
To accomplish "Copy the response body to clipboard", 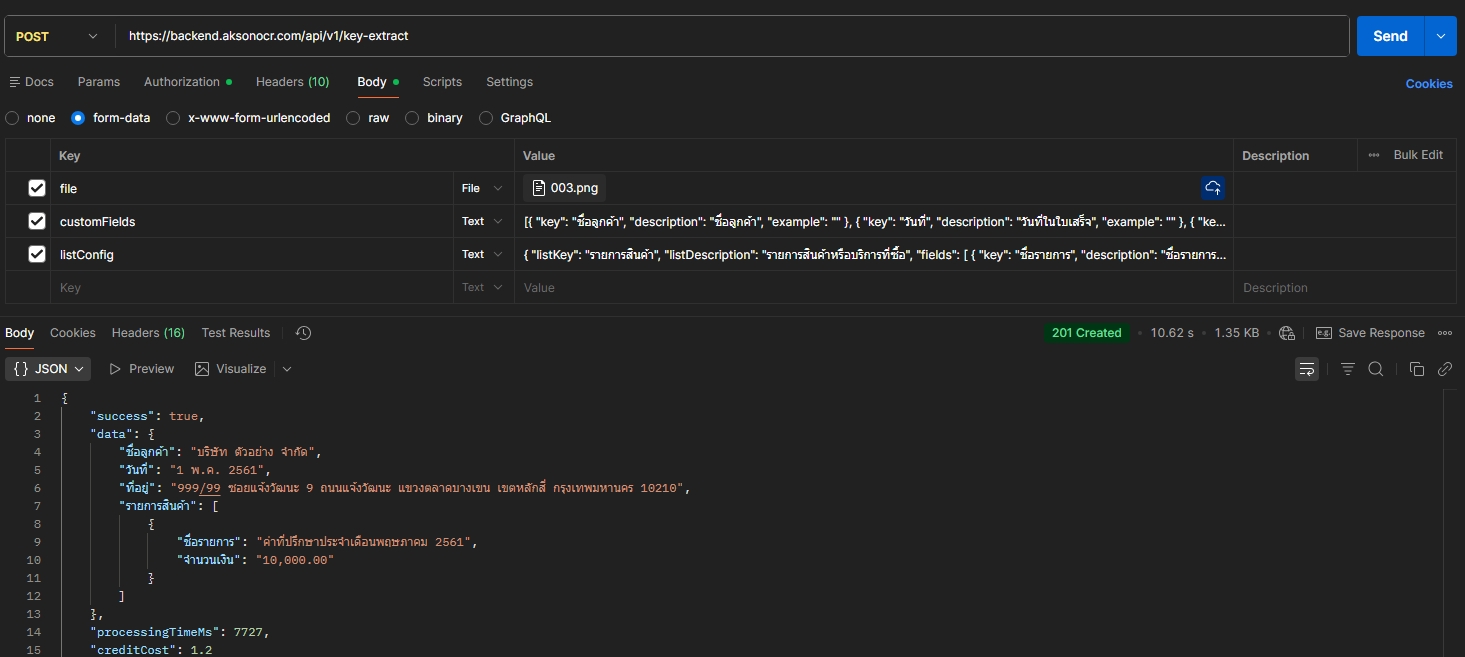I will (x=1417, y=368).
